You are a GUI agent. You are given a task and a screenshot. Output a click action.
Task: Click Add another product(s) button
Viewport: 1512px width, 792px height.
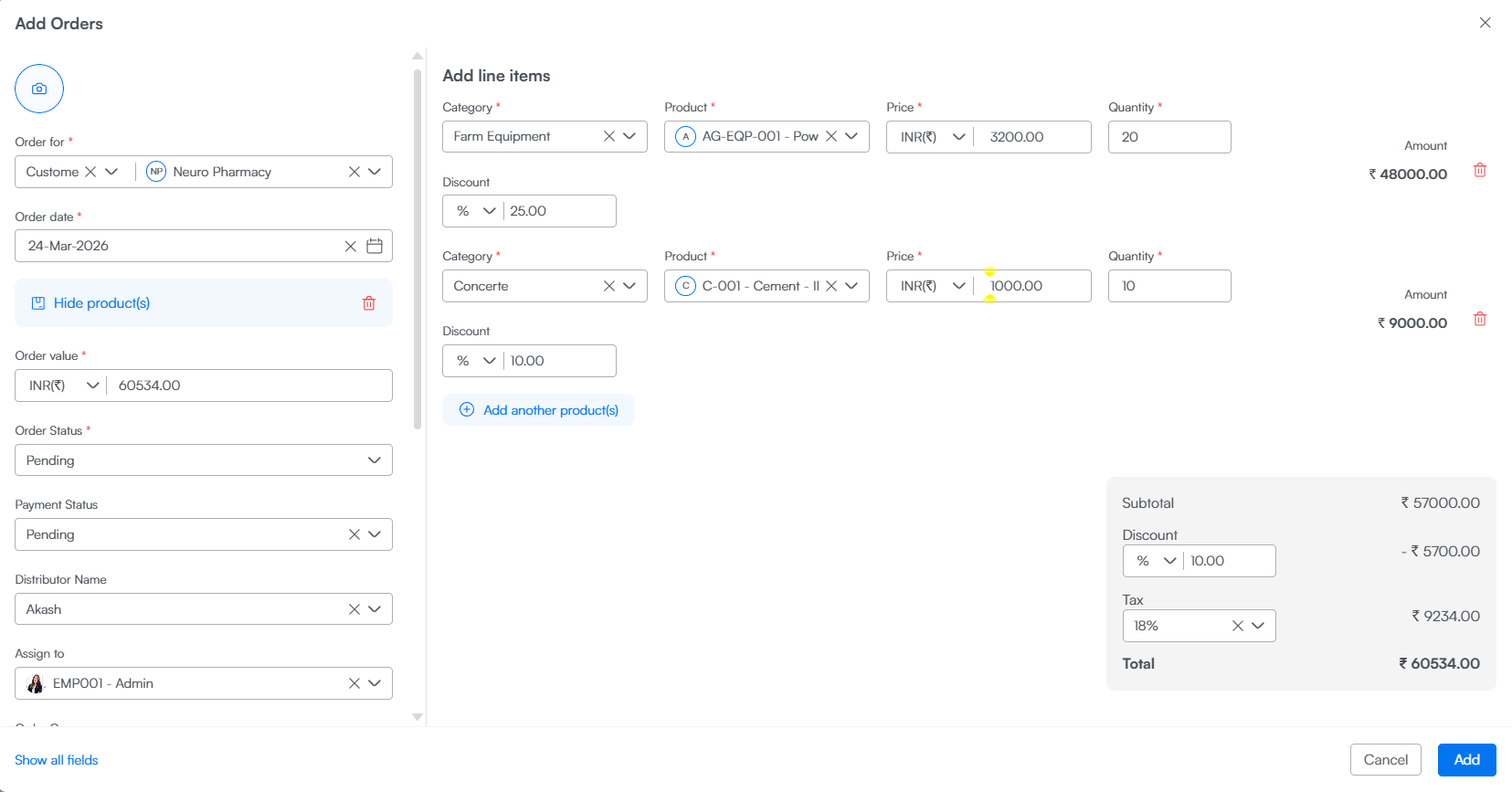pyautogui.click(x=539, y=410)
